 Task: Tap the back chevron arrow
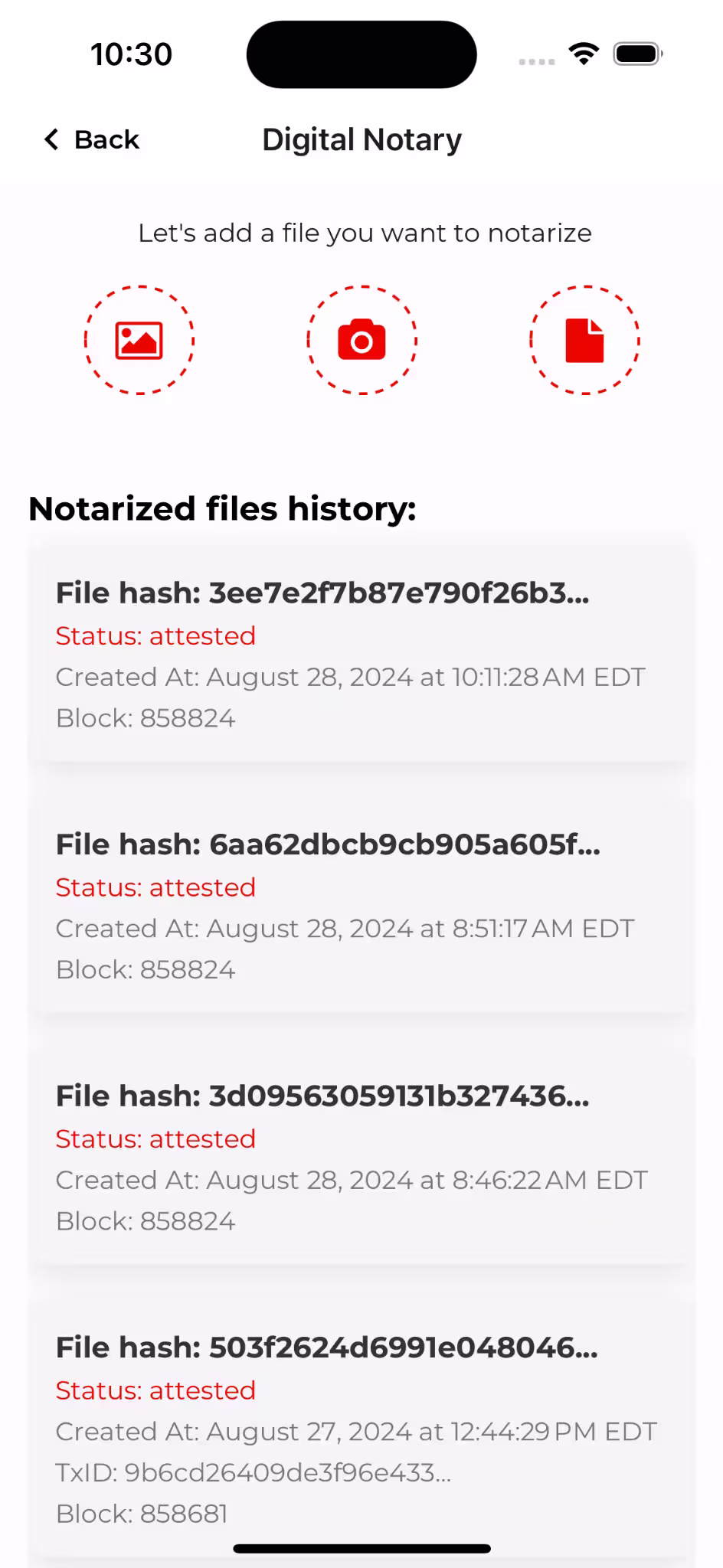(51, 139)
